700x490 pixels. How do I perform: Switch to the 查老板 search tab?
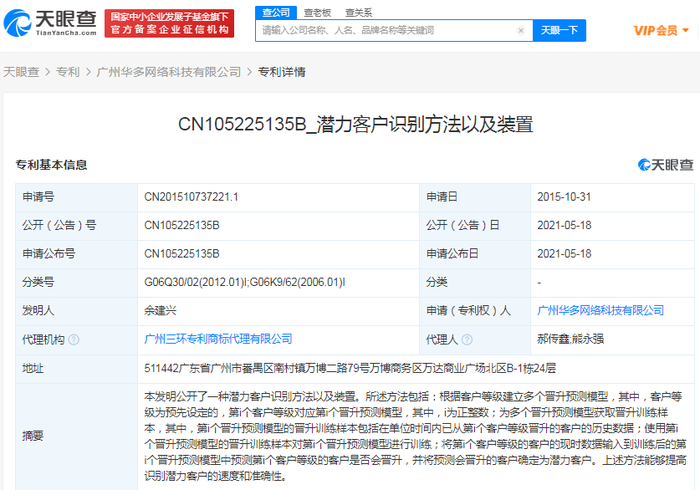[x=317, y=12]
